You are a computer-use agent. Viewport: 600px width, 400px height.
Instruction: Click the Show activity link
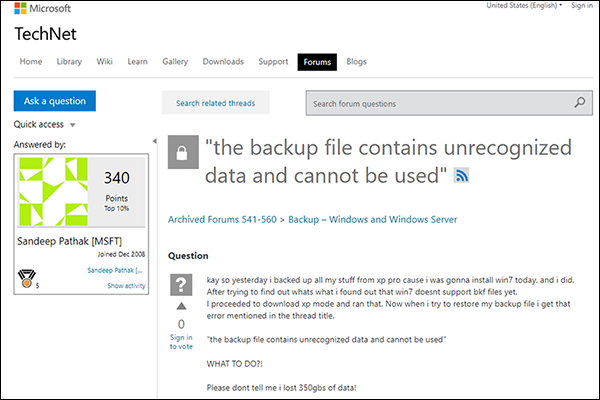pyautogui.click(x=127, y=285)
